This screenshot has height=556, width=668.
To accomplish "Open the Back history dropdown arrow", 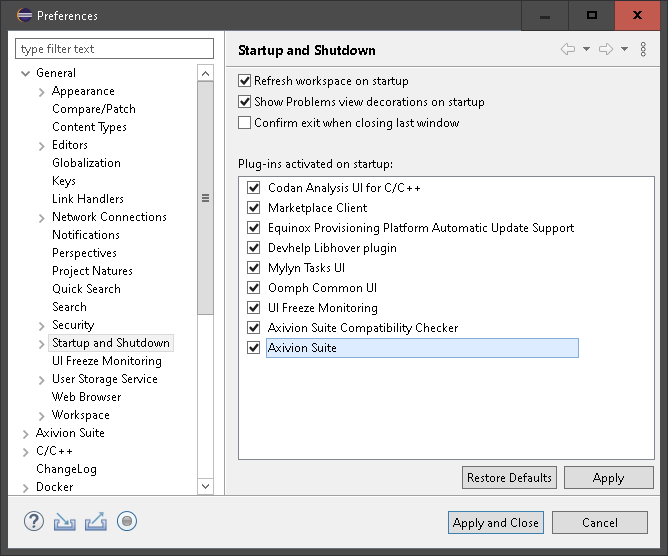I will pyautogui.click(x=587, y=49).
